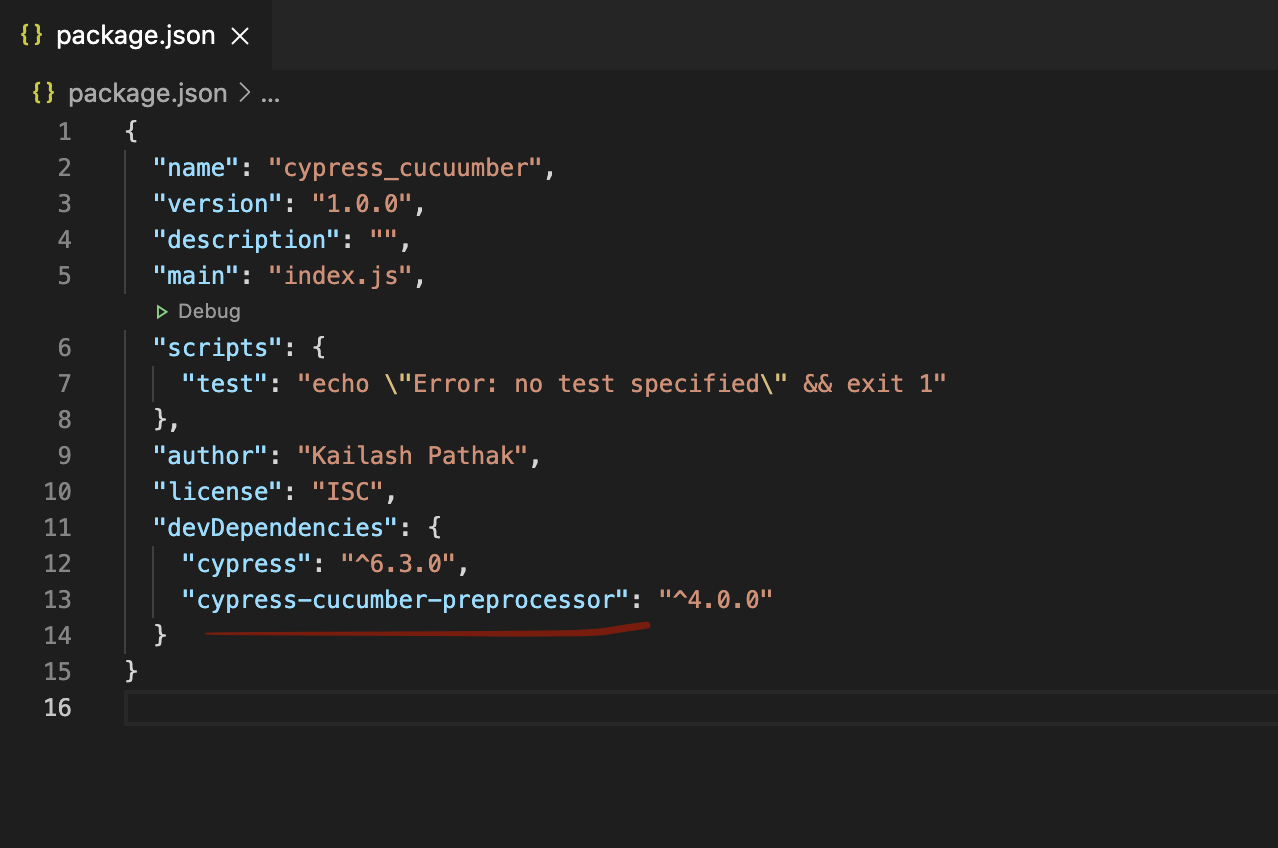The image size is (1278, 848).
Task: Click the "cypress-cucumber-preprocessor" dependency name
Action: point(405,600)
